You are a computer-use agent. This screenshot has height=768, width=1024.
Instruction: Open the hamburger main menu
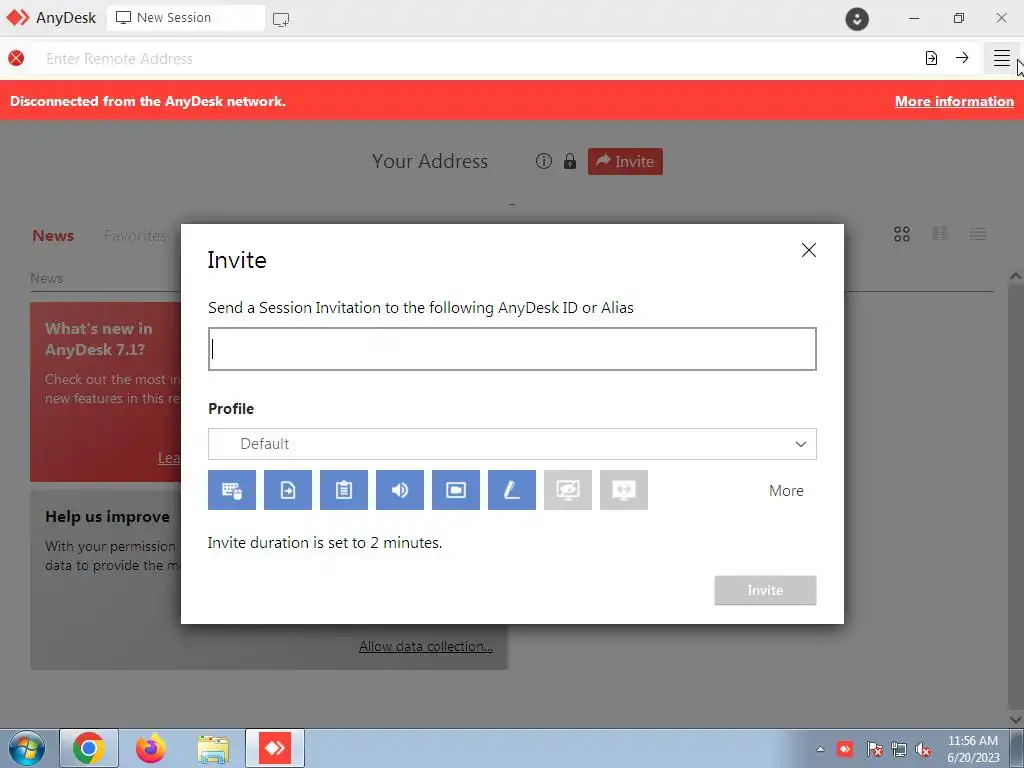coord(1001,58)
